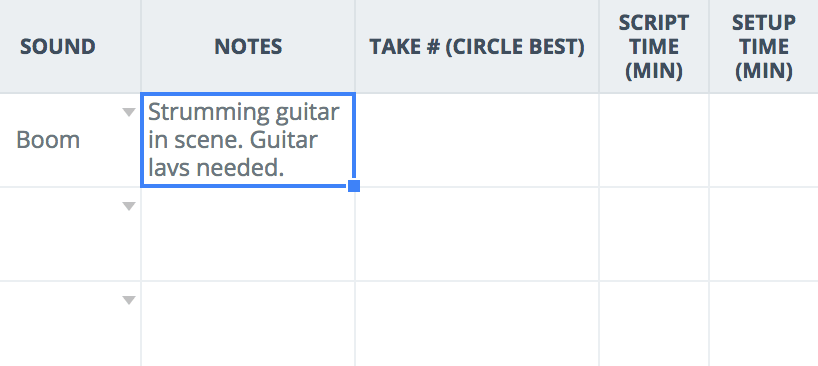Expand third row Sound dropdown arrow
This screenshot has height=366, width=818.
click(129, 300)
